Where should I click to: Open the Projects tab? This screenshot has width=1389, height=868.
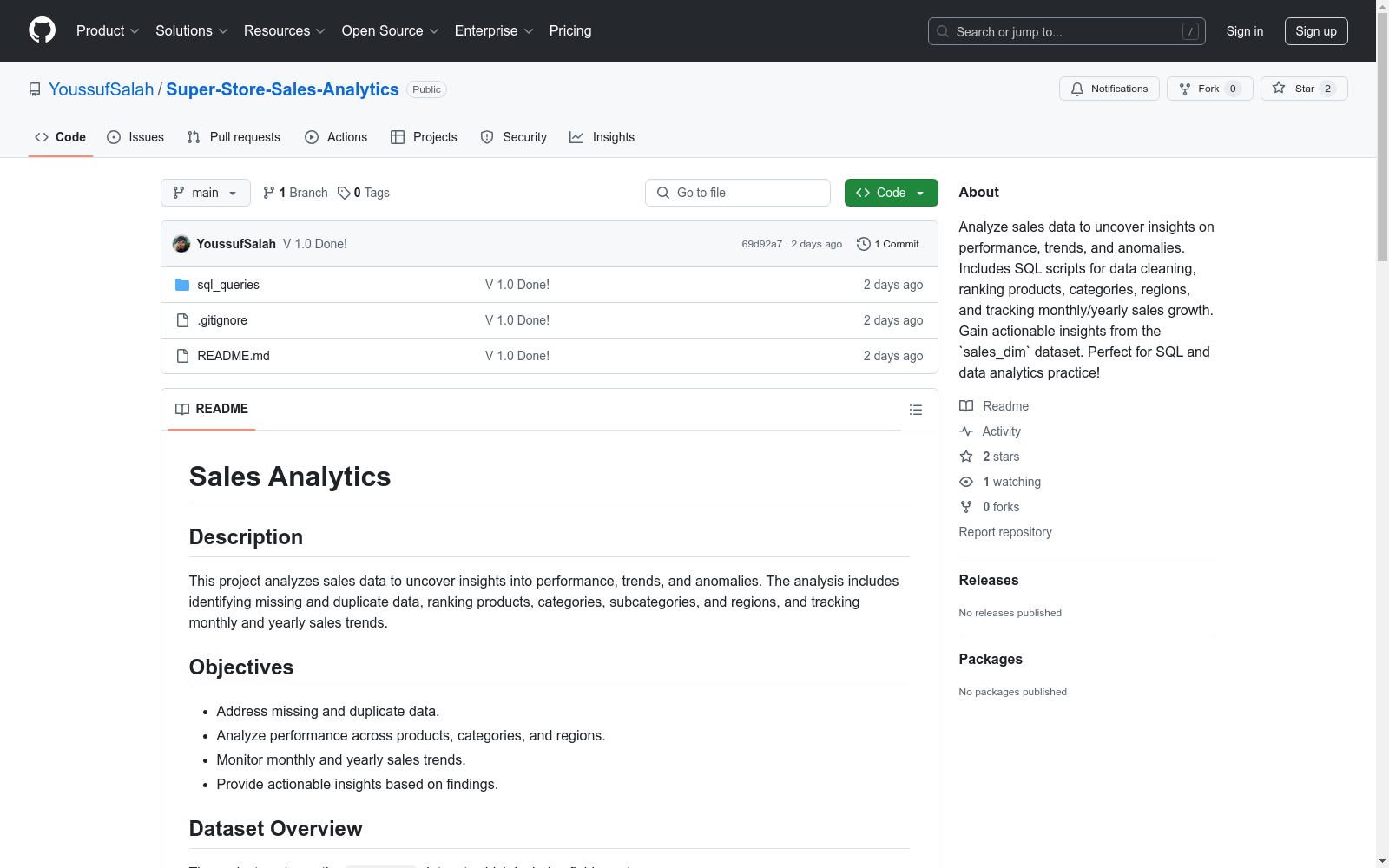pos(424,137)
